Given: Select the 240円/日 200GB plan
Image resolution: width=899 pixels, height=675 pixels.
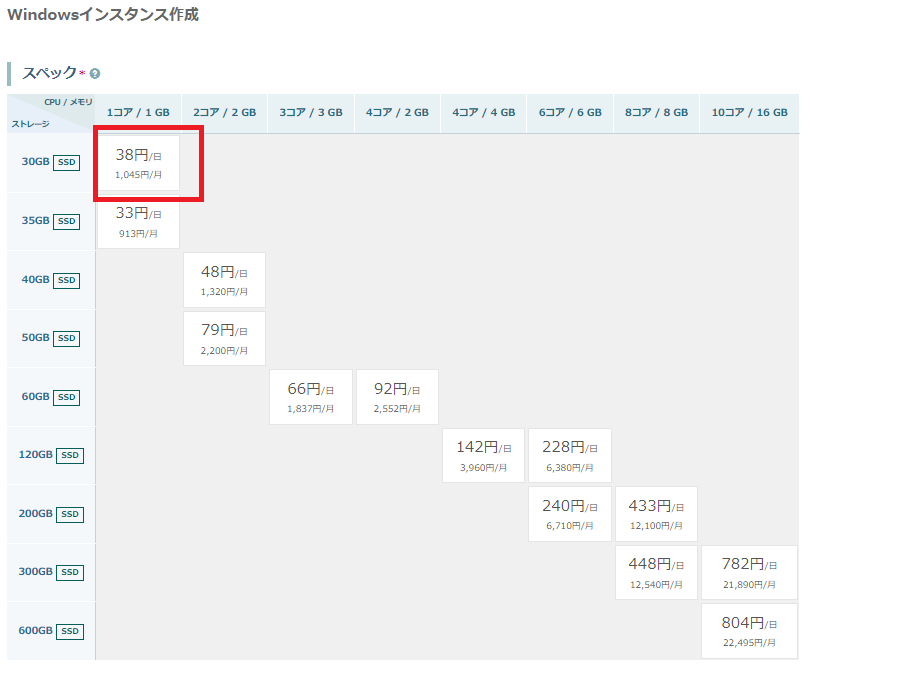Looking at the screenshot, I should [x=569, y=514].
